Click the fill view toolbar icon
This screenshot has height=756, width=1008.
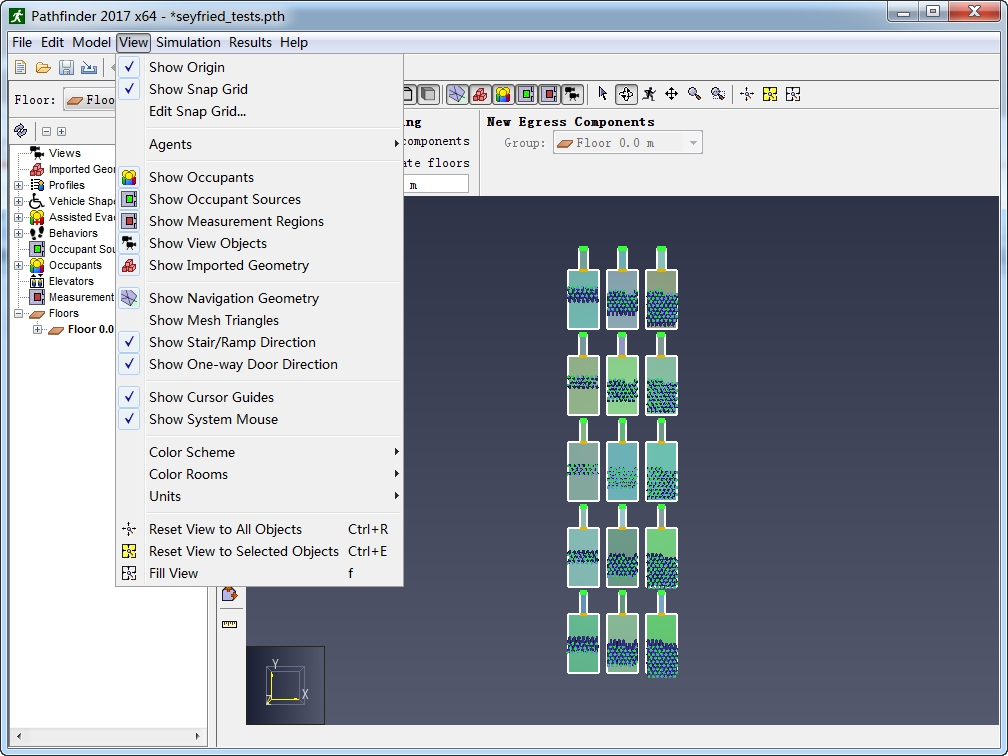(793, 94)
